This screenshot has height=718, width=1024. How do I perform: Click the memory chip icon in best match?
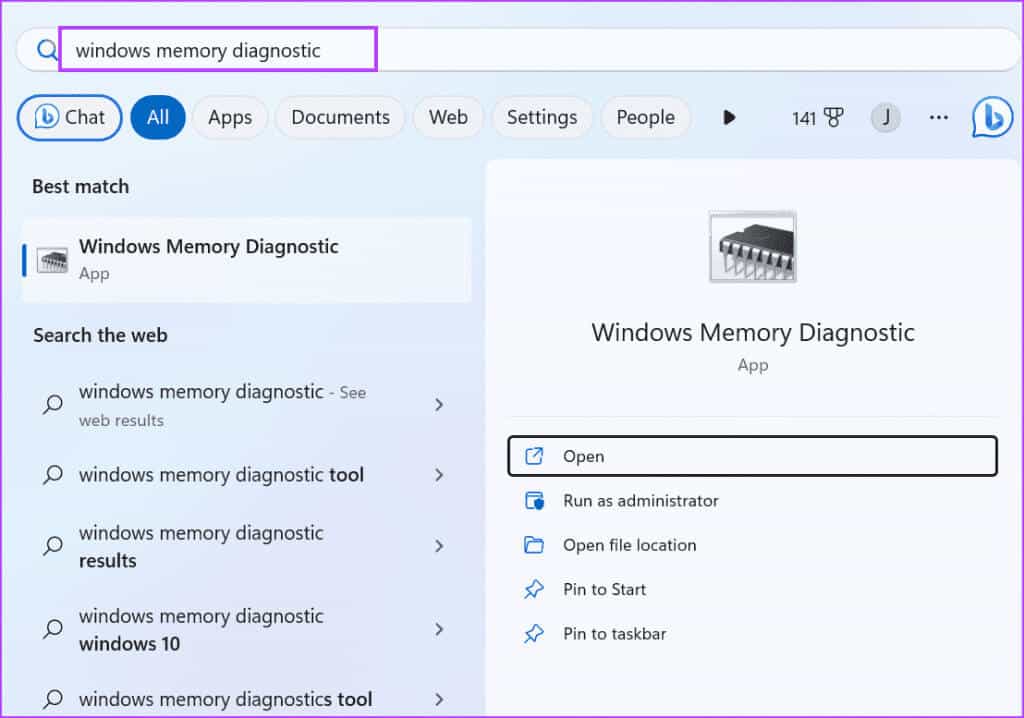52,261
